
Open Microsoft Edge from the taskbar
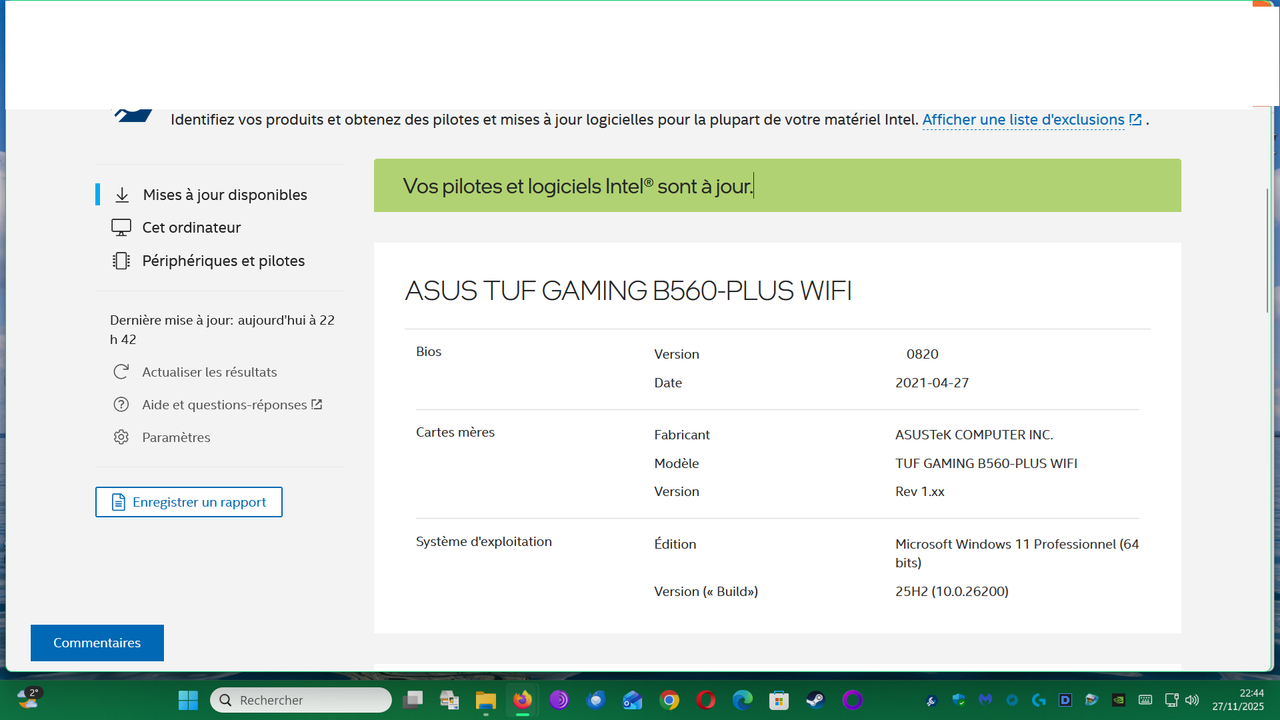click(x=742, y=700)
